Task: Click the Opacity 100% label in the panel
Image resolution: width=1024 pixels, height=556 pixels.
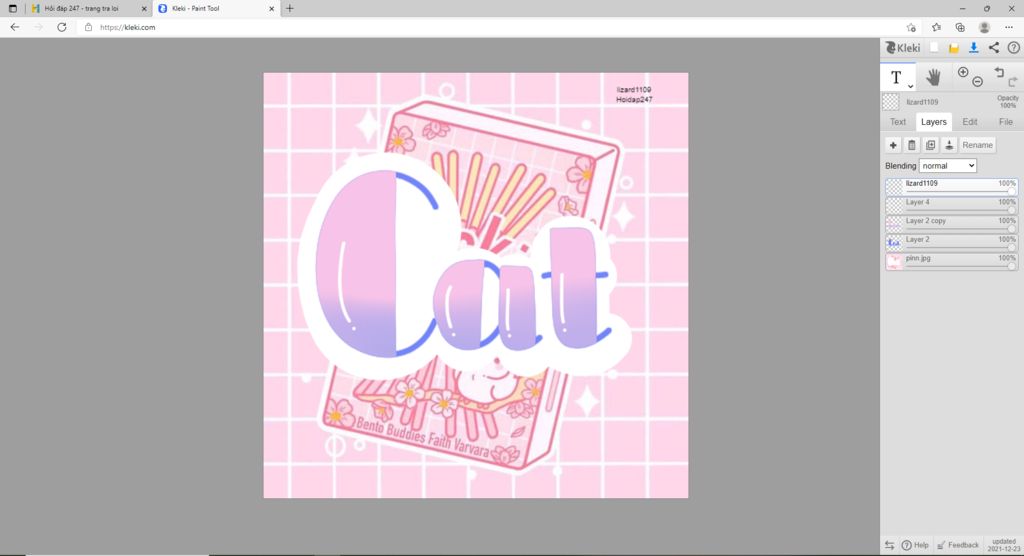Action: click(1008, 101)
